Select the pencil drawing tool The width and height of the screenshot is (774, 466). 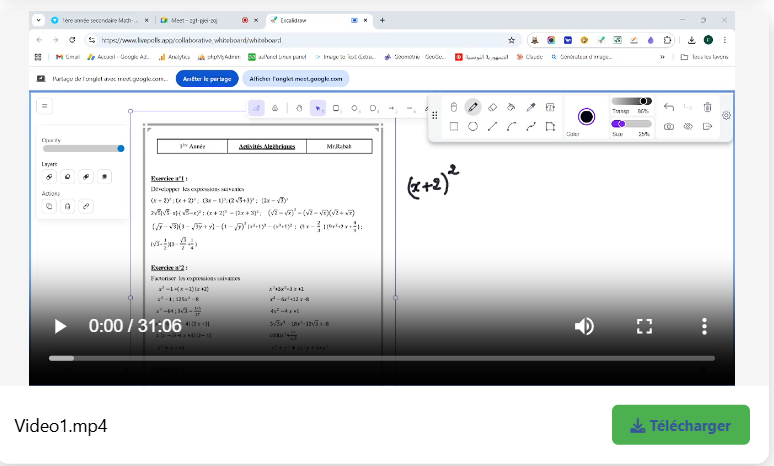pyautogui.click(x=473, y=107)
